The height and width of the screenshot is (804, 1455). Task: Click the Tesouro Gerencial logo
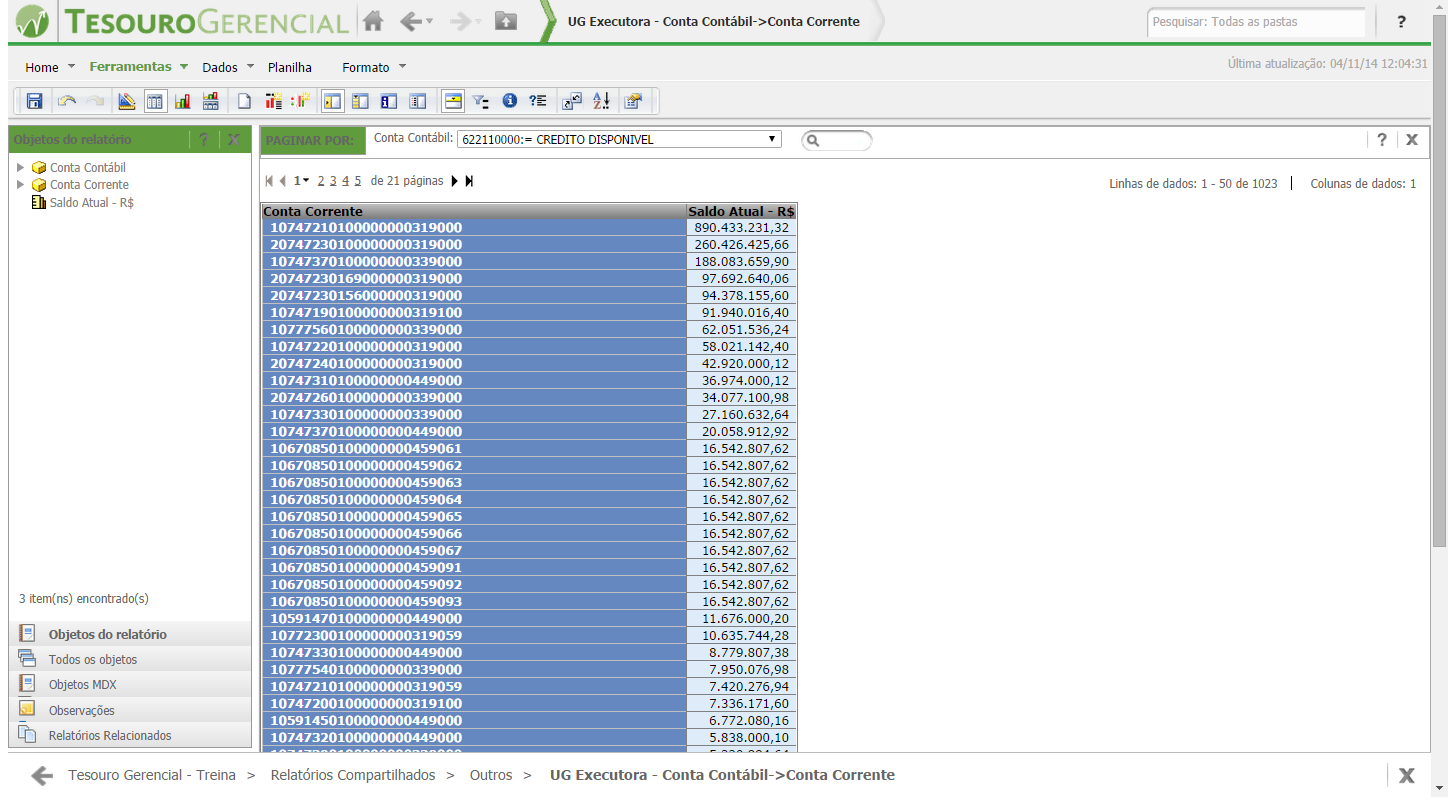180,21
